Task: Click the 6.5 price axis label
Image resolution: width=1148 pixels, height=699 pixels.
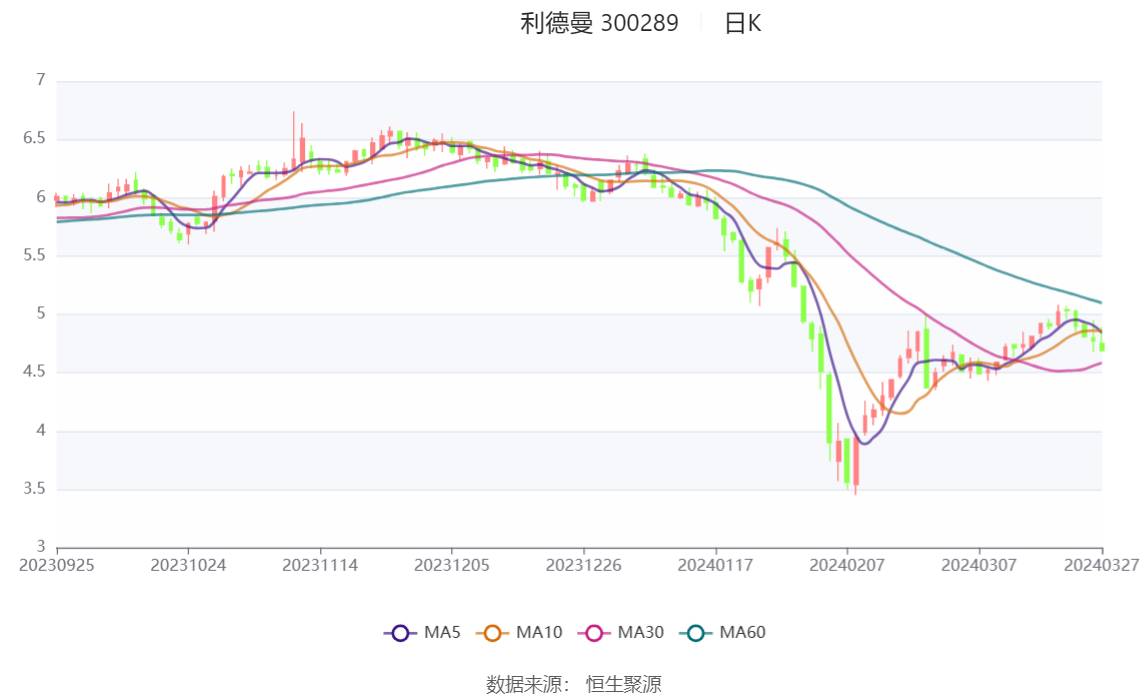Action: (34, 138)
